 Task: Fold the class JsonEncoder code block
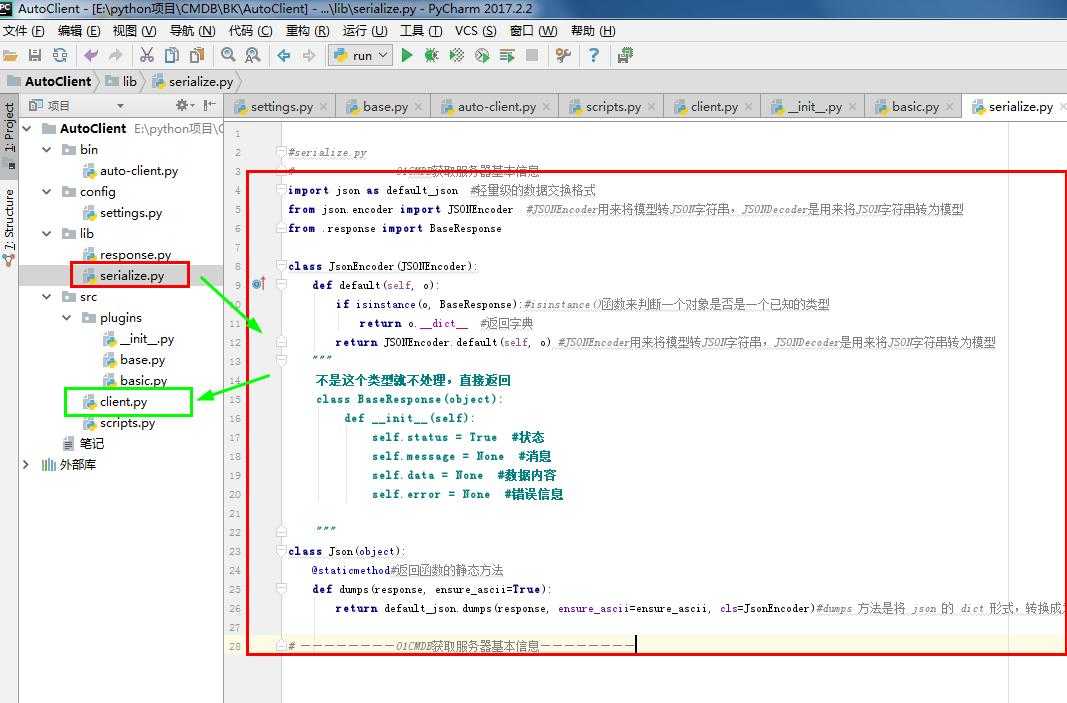[281, 266]
